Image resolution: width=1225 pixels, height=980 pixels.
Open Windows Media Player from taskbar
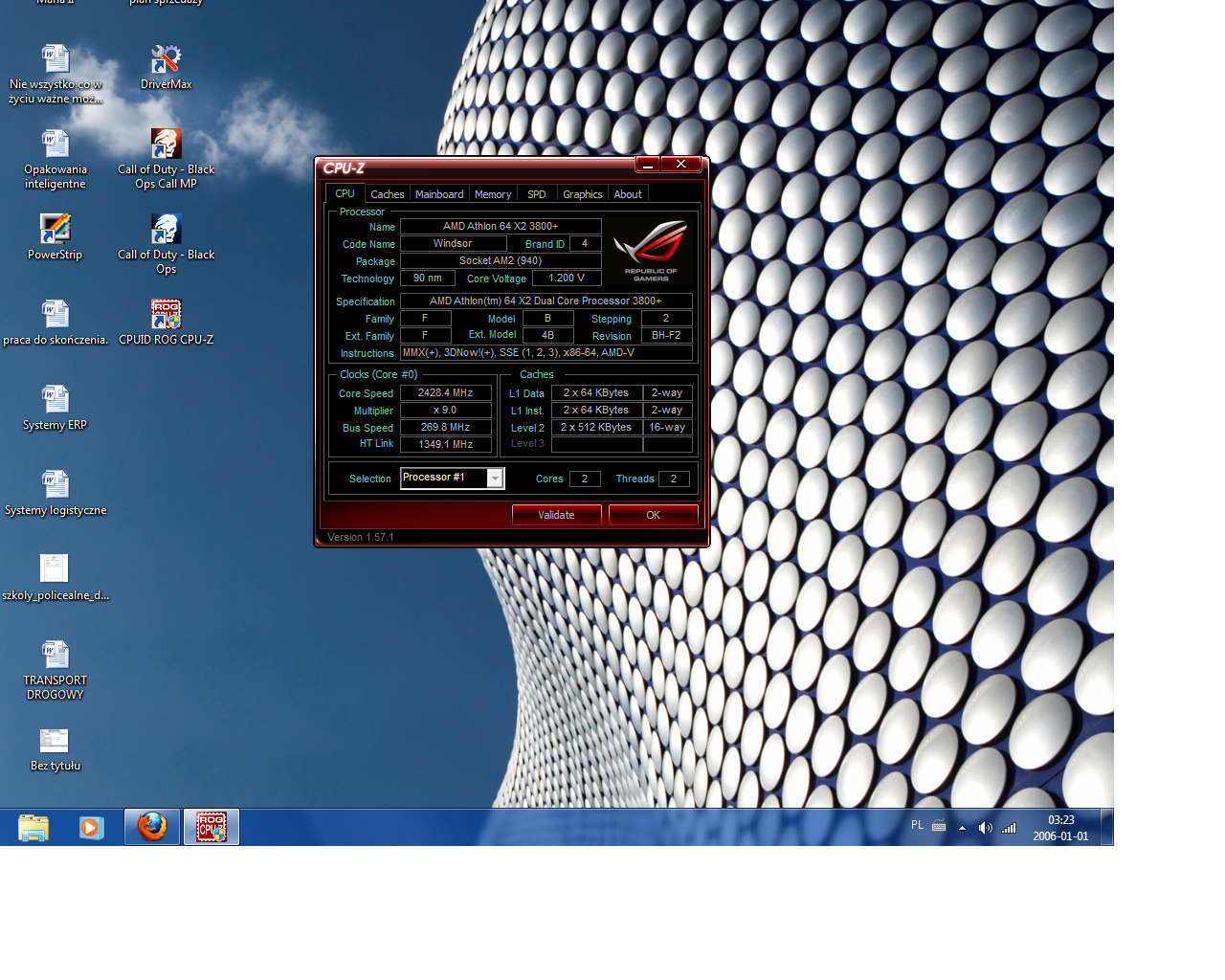(92, 827)
